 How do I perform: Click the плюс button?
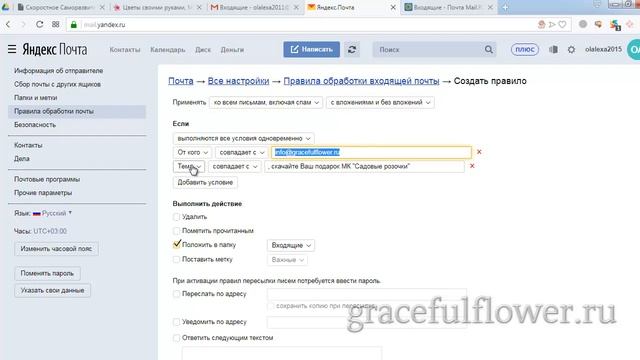[x=525, y=49]
